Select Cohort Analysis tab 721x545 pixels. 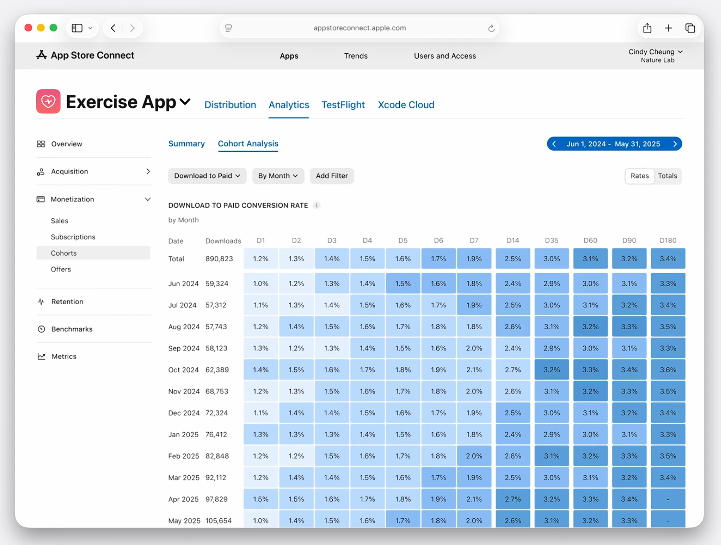click(248, 143)
